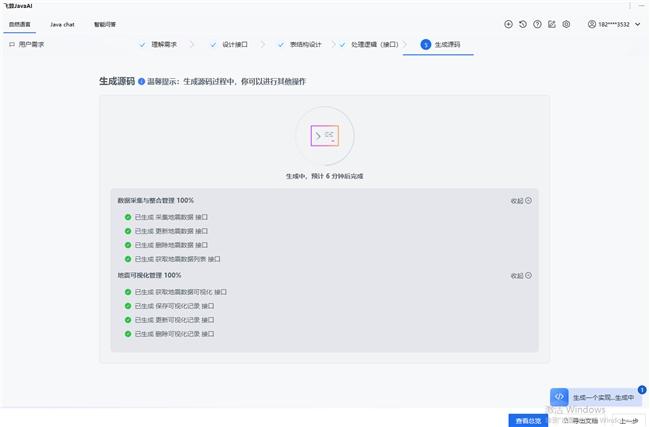Open the account 182****3532 dropdown arrow
This screenshot has width=650, height=427.
(x=638, y=24)
